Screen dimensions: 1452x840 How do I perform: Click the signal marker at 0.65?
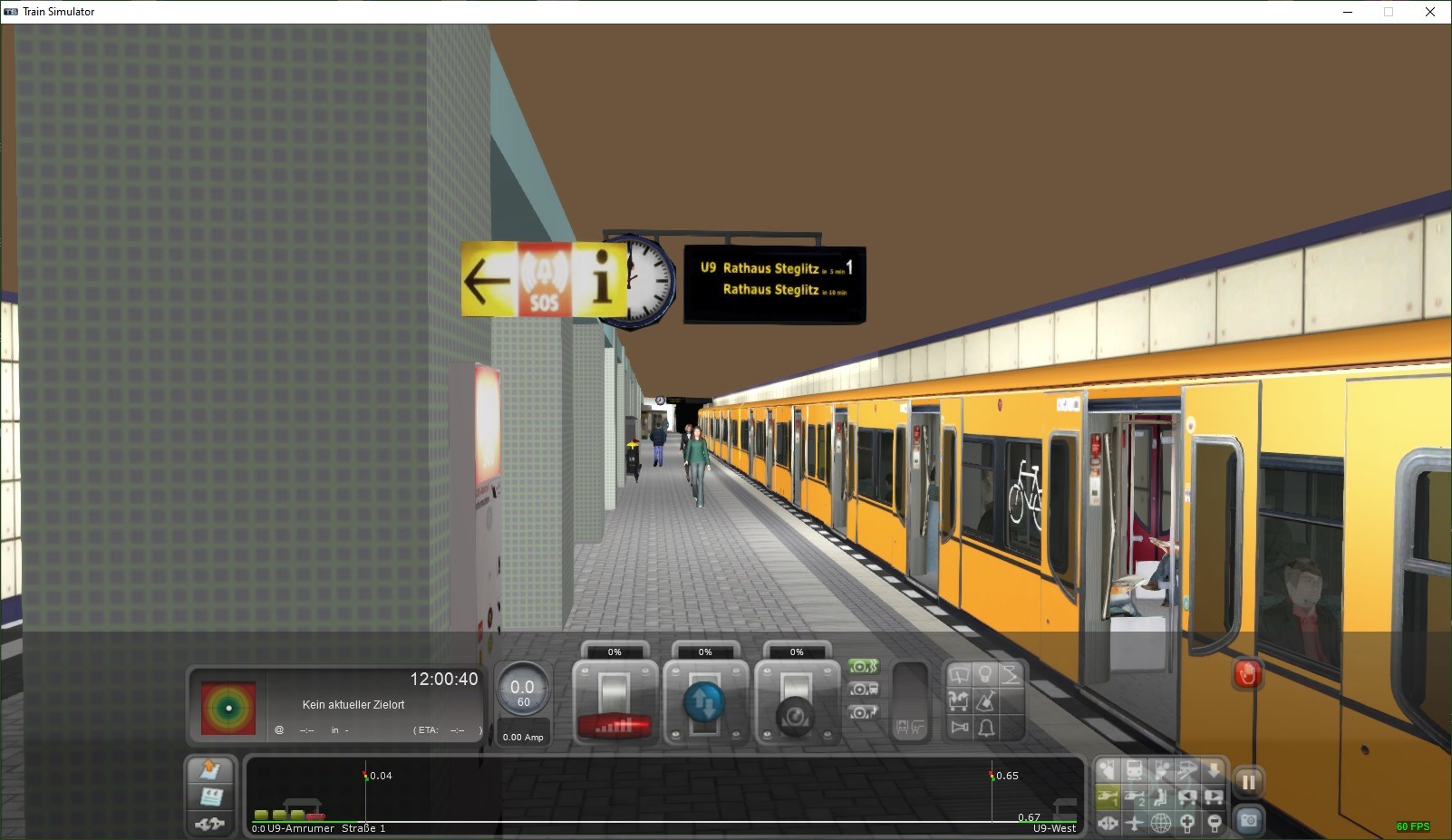(992, 776)
